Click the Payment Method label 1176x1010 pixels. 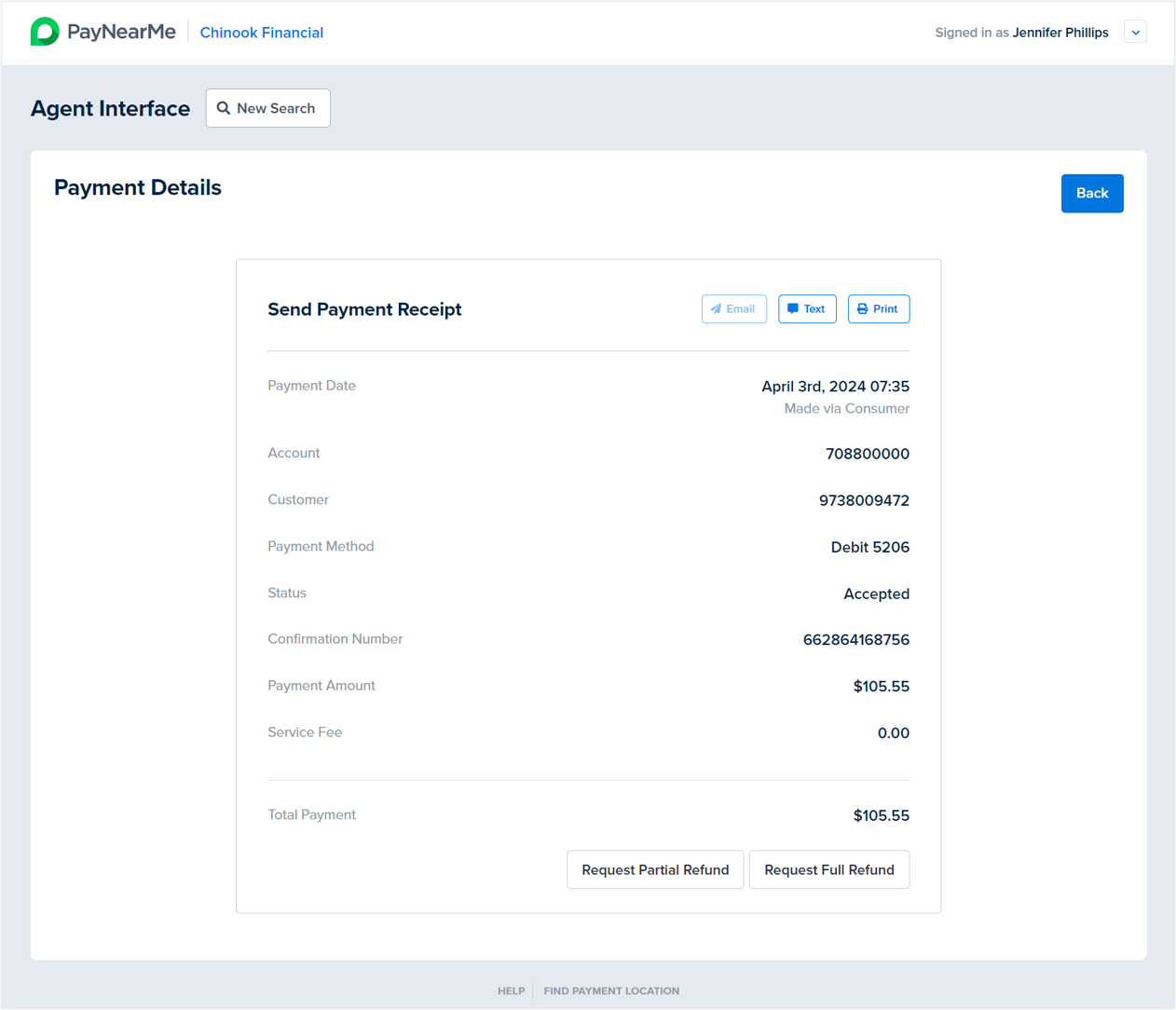pos(321,546)
